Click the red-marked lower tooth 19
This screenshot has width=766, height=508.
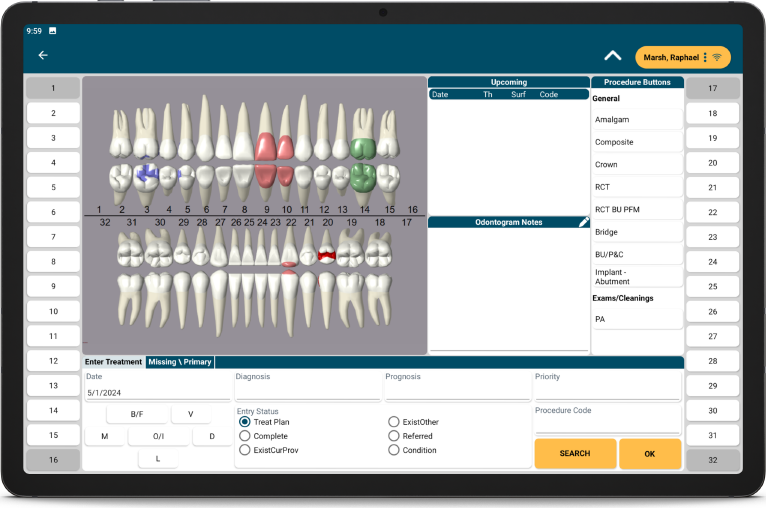(x=326, y=256)
